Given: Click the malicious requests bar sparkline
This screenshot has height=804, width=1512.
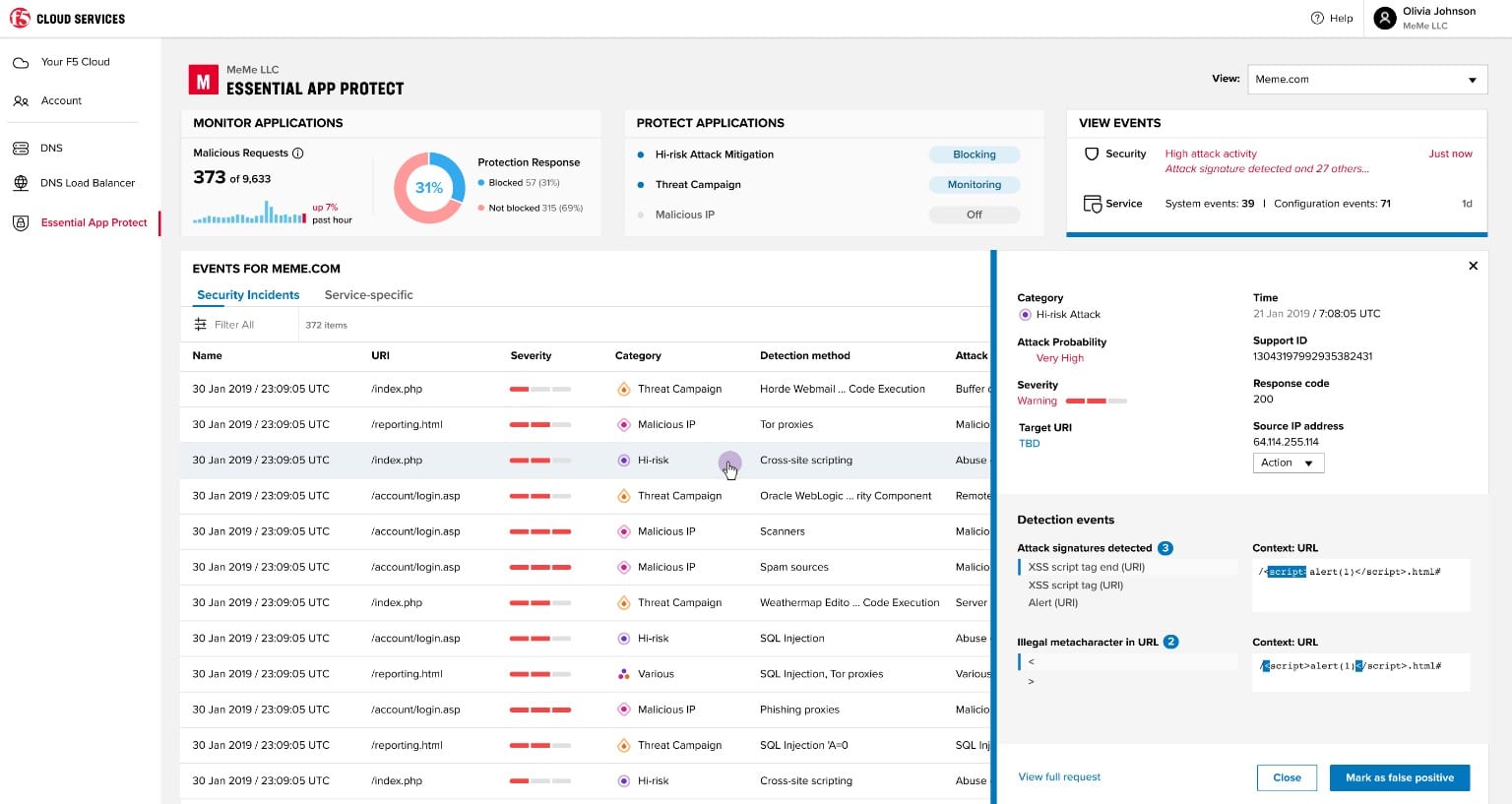Looking at the screenshot, I should 249,212.
